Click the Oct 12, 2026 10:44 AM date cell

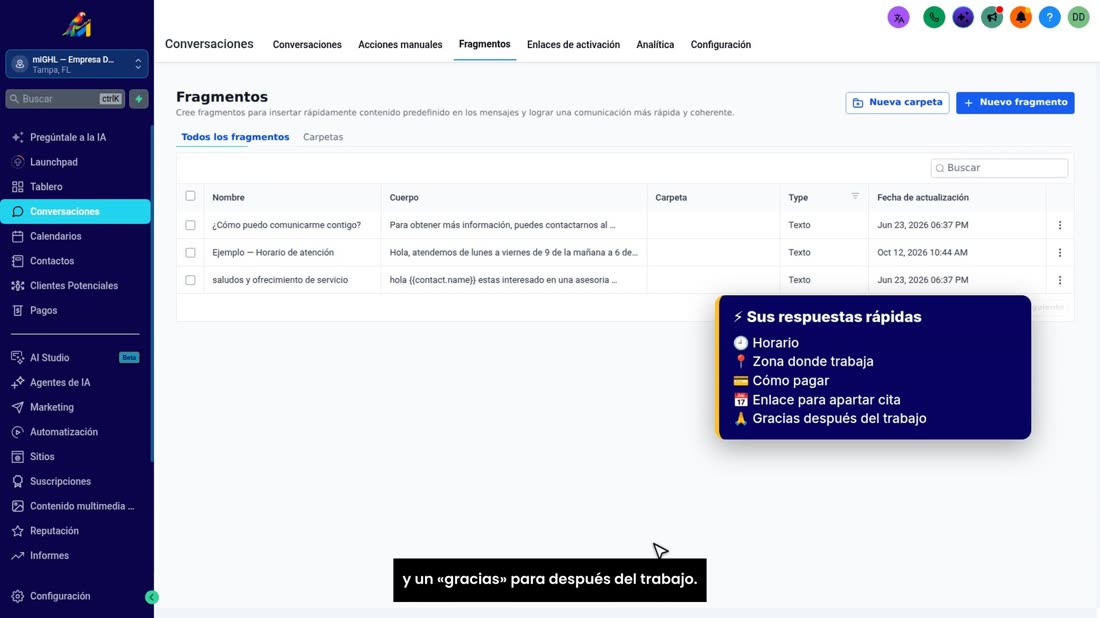coord(922,253)
